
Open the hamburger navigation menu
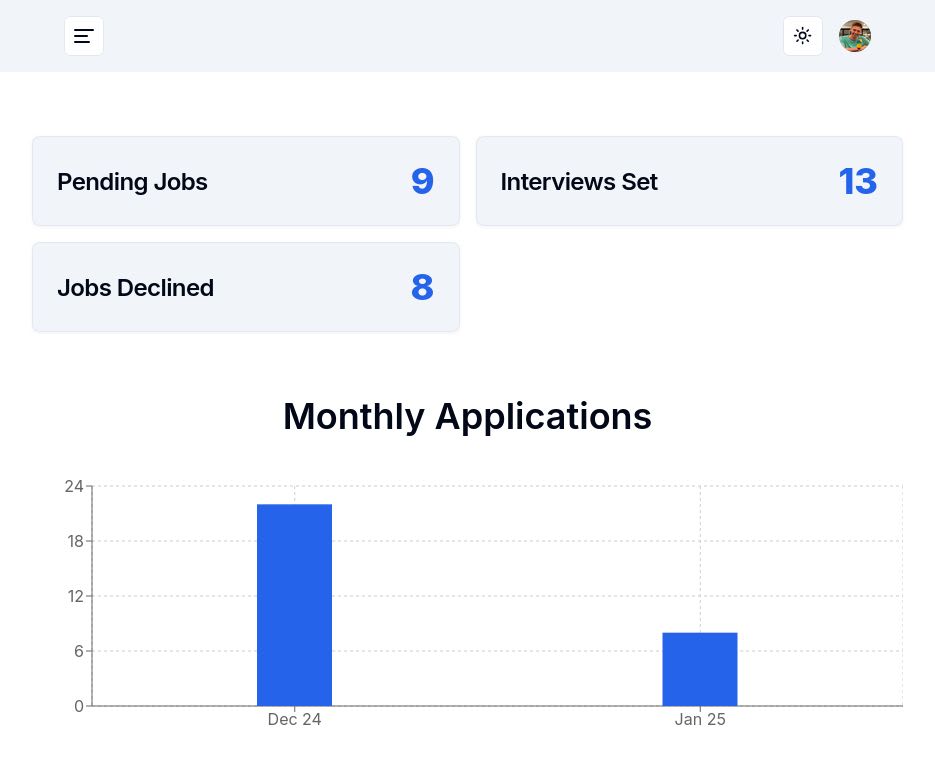(84, 36)
